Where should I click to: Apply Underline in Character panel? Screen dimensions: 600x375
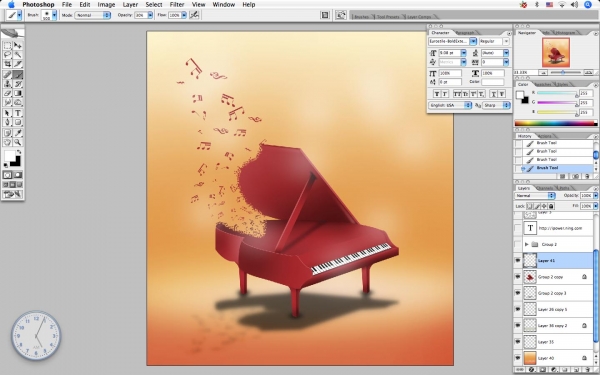(494, 94)
